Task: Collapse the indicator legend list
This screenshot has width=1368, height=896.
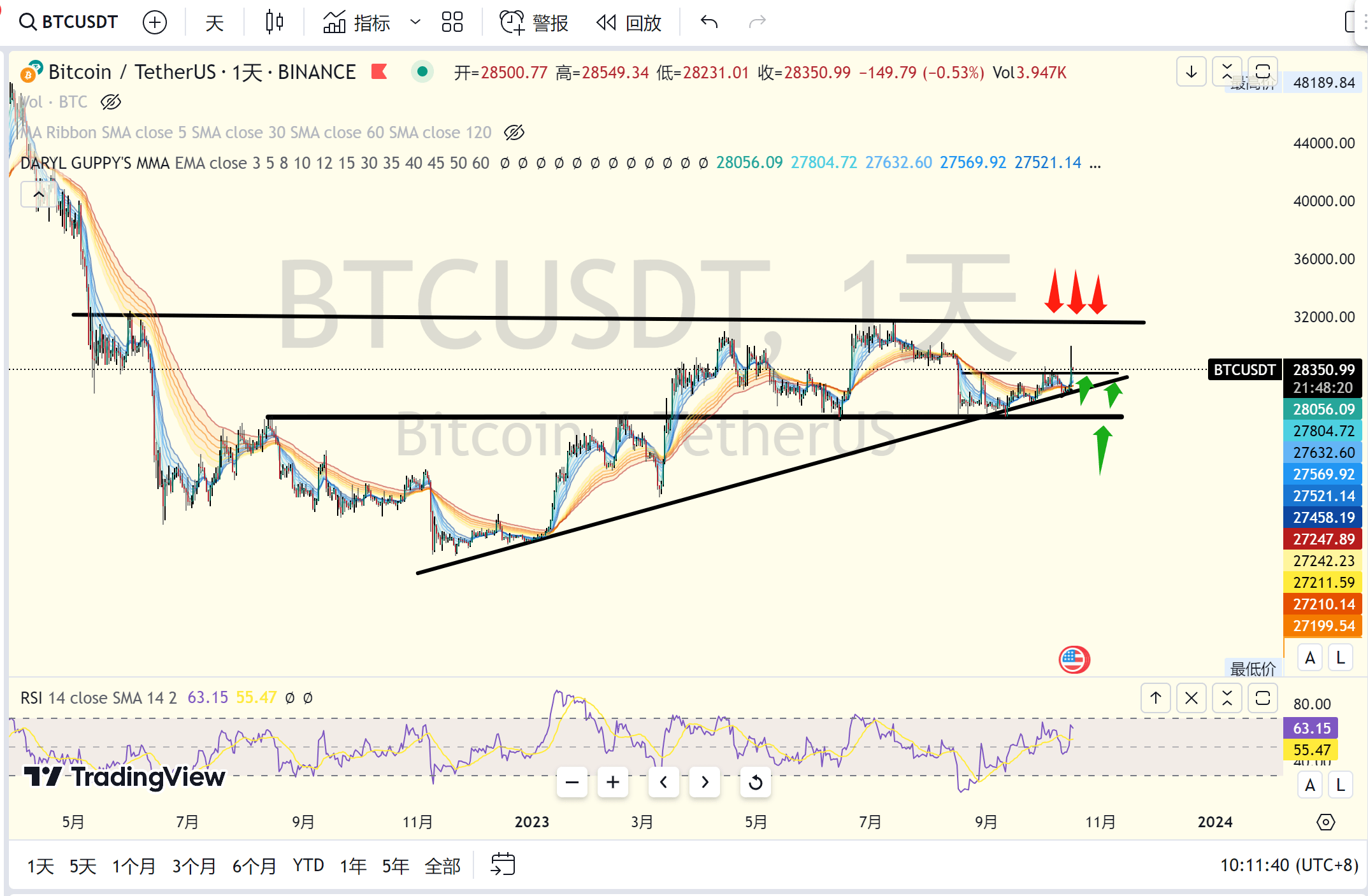Action: click(38, 194)
